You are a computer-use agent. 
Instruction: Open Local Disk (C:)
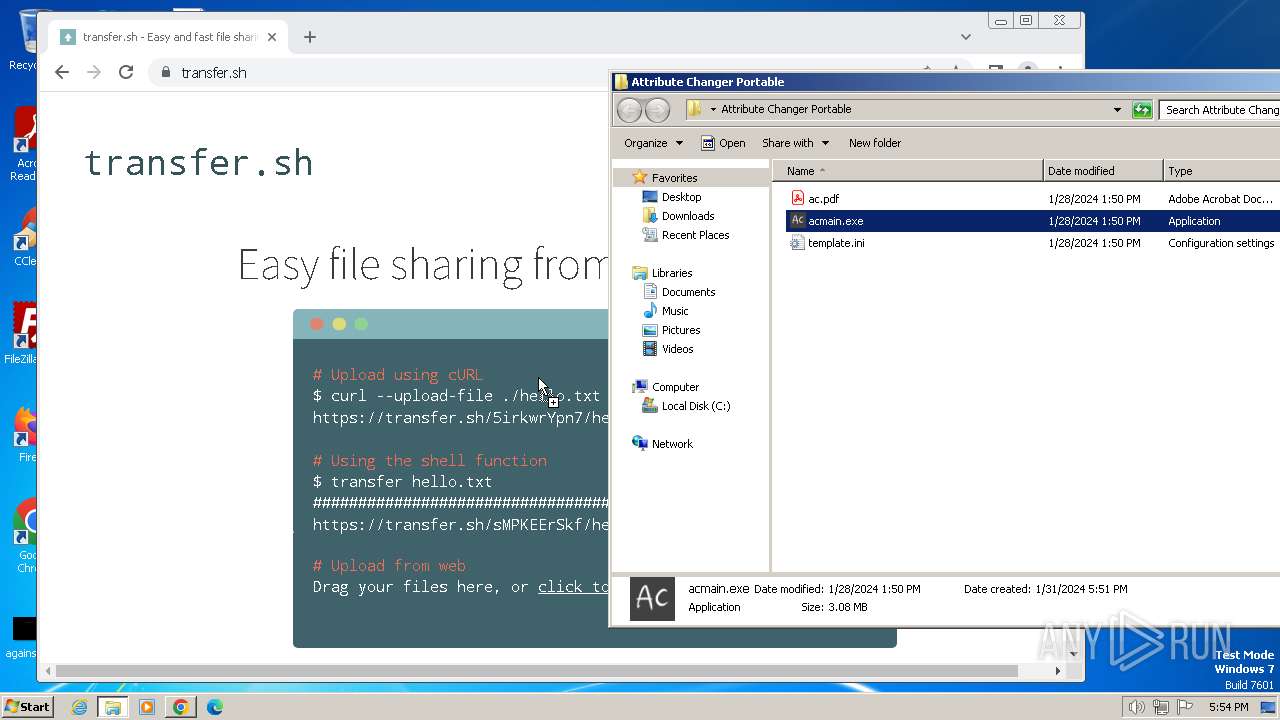click(695, 406)
